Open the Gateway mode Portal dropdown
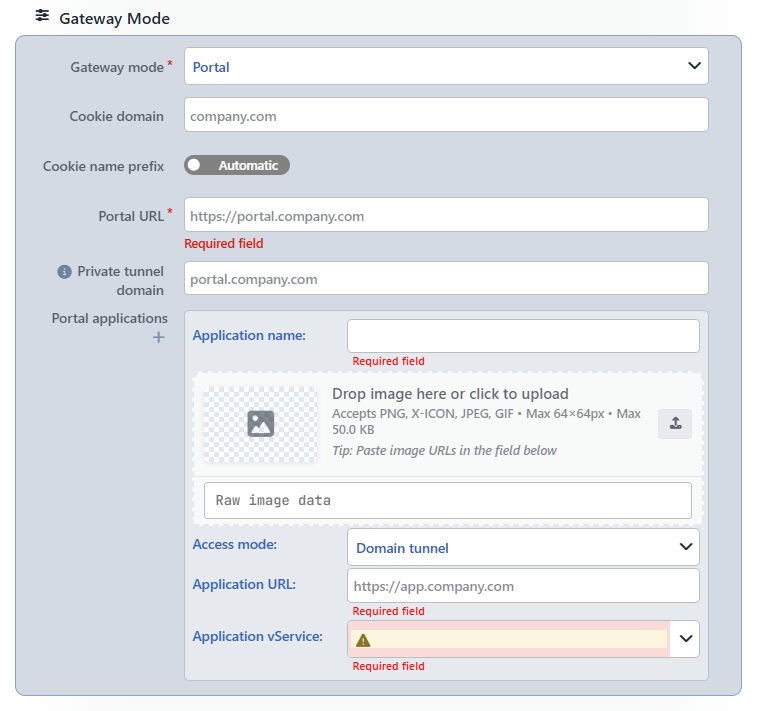The image size is (760, 711). coord(446,66)
